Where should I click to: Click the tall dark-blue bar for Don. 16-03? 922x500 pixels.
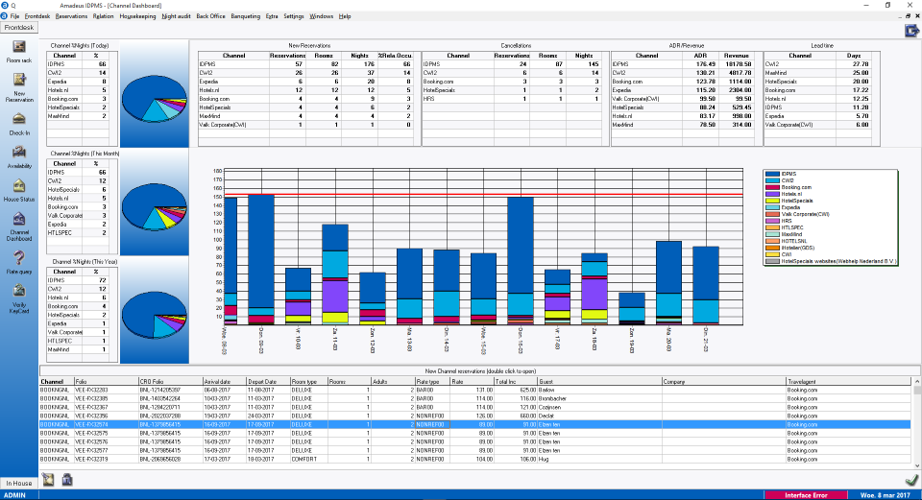click(x=520, y=245)
